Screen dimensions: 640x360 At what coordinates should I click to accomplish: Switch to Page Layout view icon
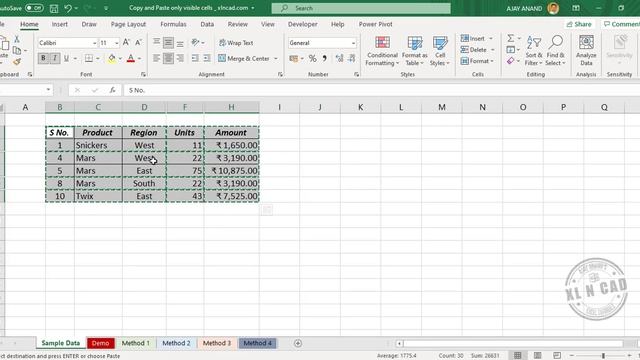(x=538, y=356)
